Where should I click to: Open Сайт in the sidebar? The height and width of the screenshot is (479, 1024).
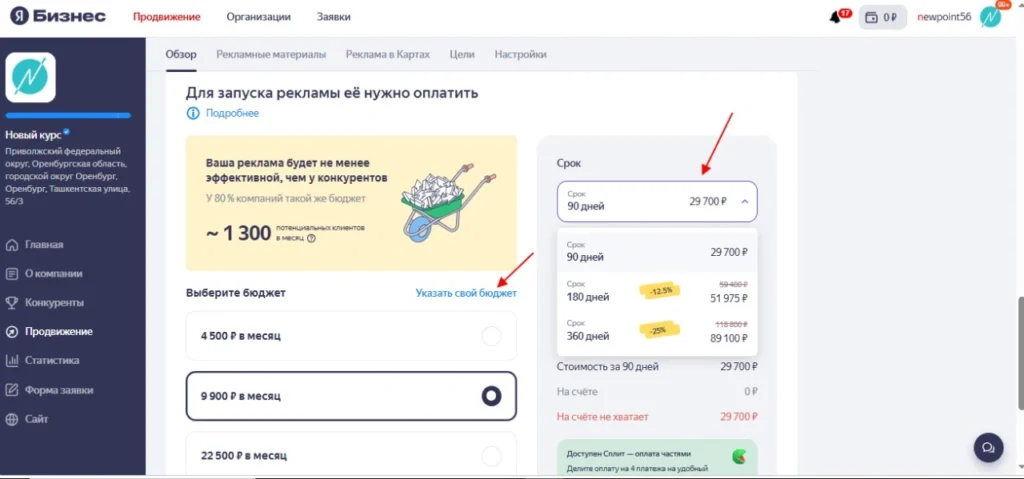(37, 419)
